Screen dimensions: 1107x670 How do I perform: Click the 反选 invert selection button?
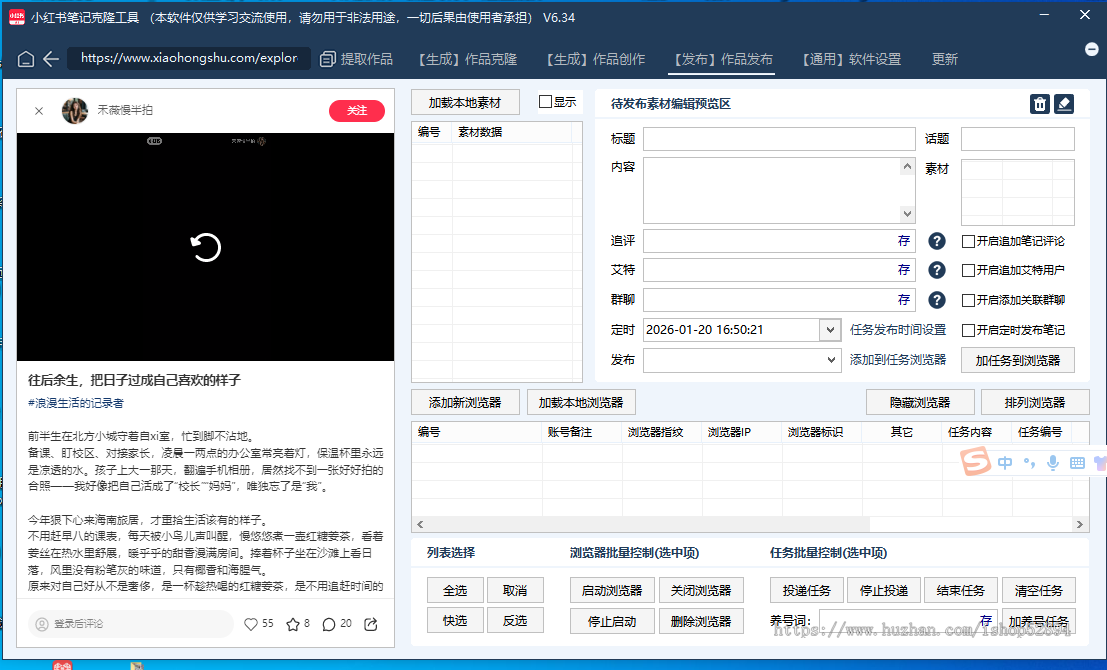(x=515, y=621)
